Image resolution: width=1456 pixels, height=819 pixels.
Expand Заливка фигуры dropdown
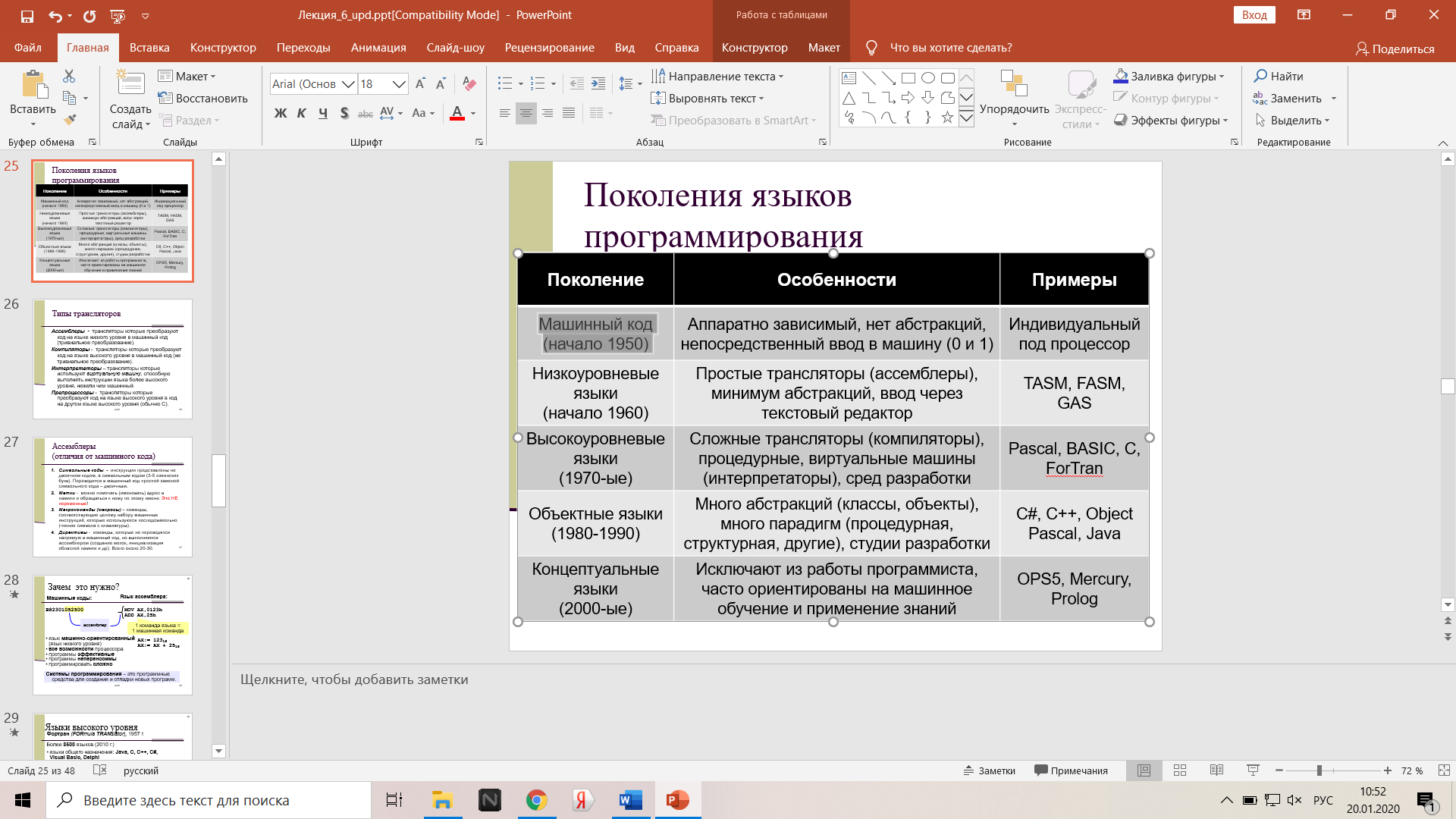[1169, 76]
